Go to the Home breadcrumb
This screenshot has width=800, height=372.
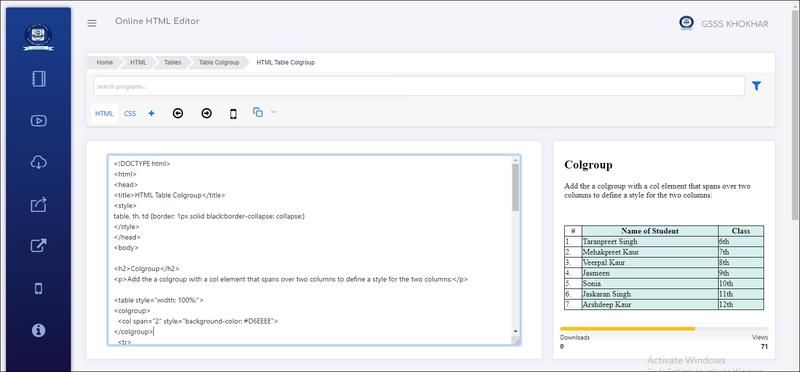(x=105, y=62)
